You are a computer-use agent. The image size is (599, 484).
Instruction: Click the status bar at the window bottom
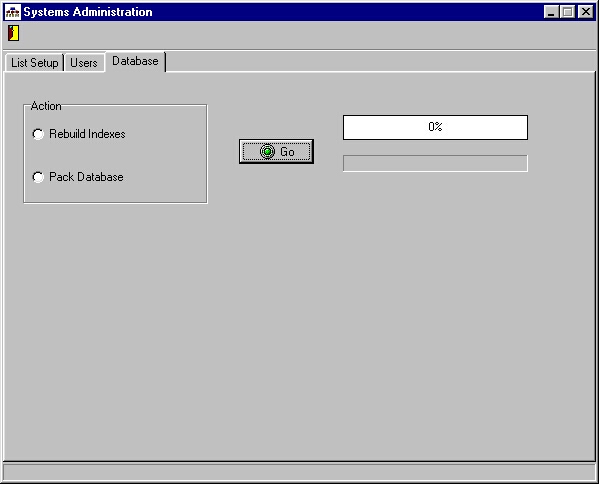click(x=299, y=473)
